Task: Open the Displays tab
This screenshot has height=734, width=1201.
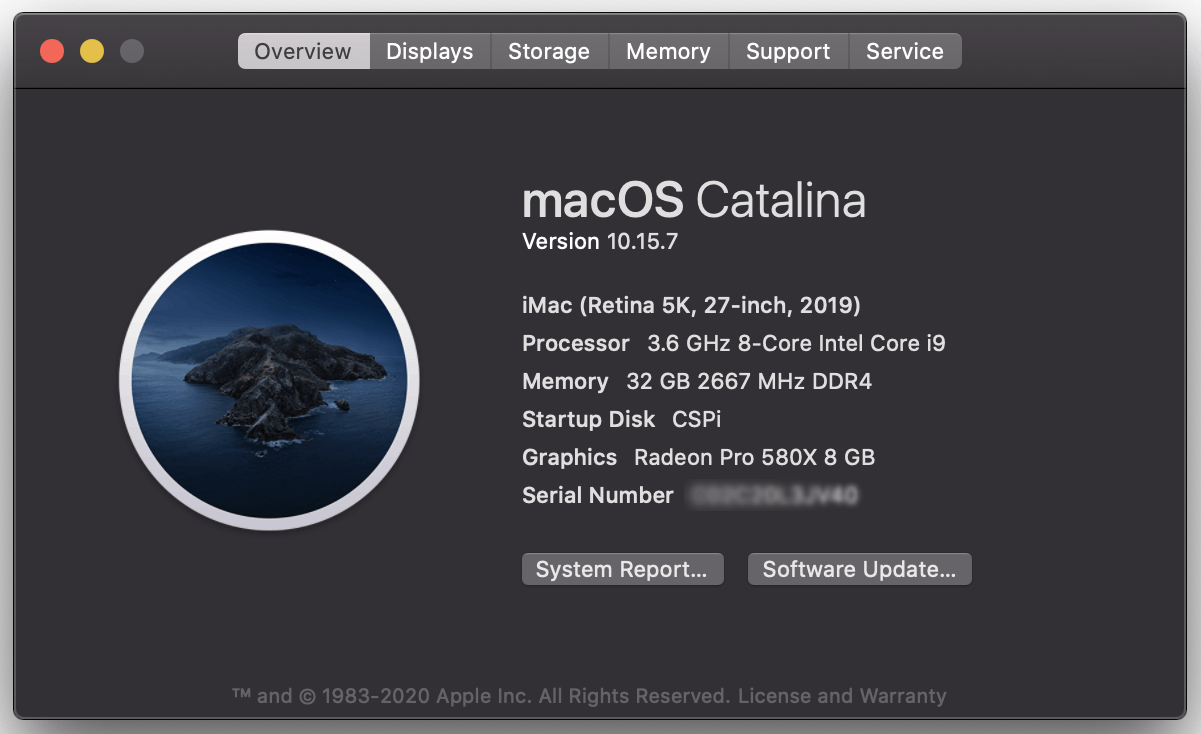Action: click(x=430, y=51)
